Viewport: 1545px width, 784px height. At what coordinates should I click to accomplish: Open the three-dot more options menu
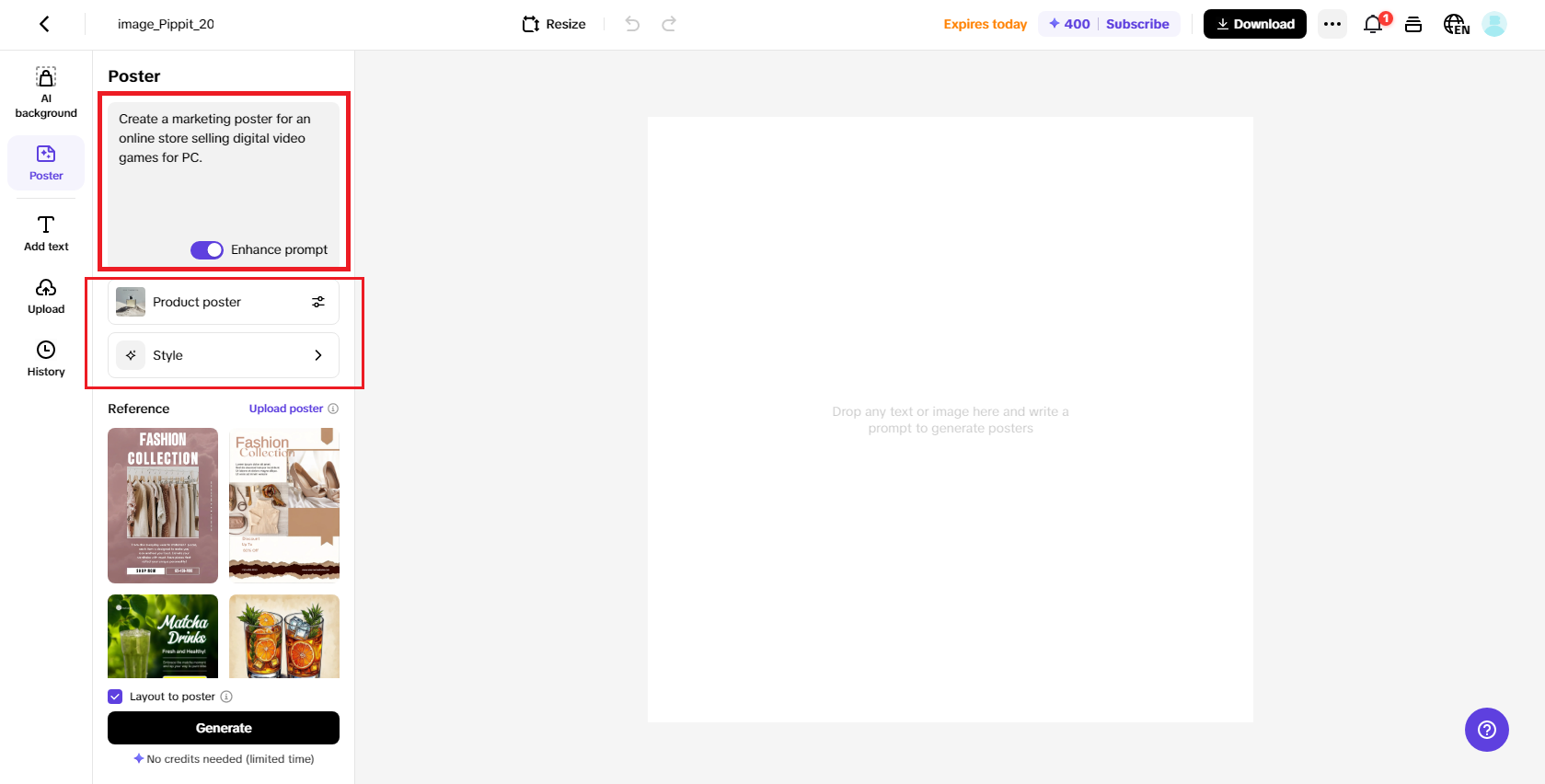pyautogui.click(x=1332, y=24)
